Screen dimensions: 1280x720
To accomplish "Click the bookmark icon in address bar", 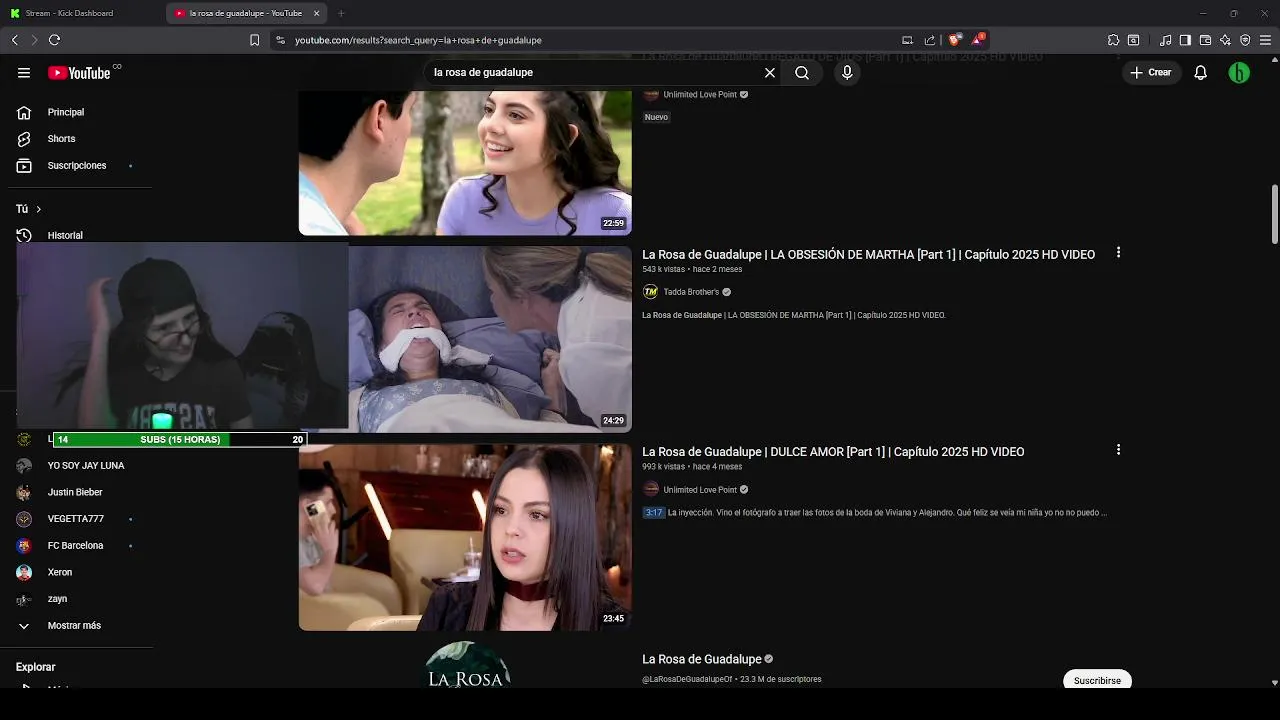I will tap(254, 40).
